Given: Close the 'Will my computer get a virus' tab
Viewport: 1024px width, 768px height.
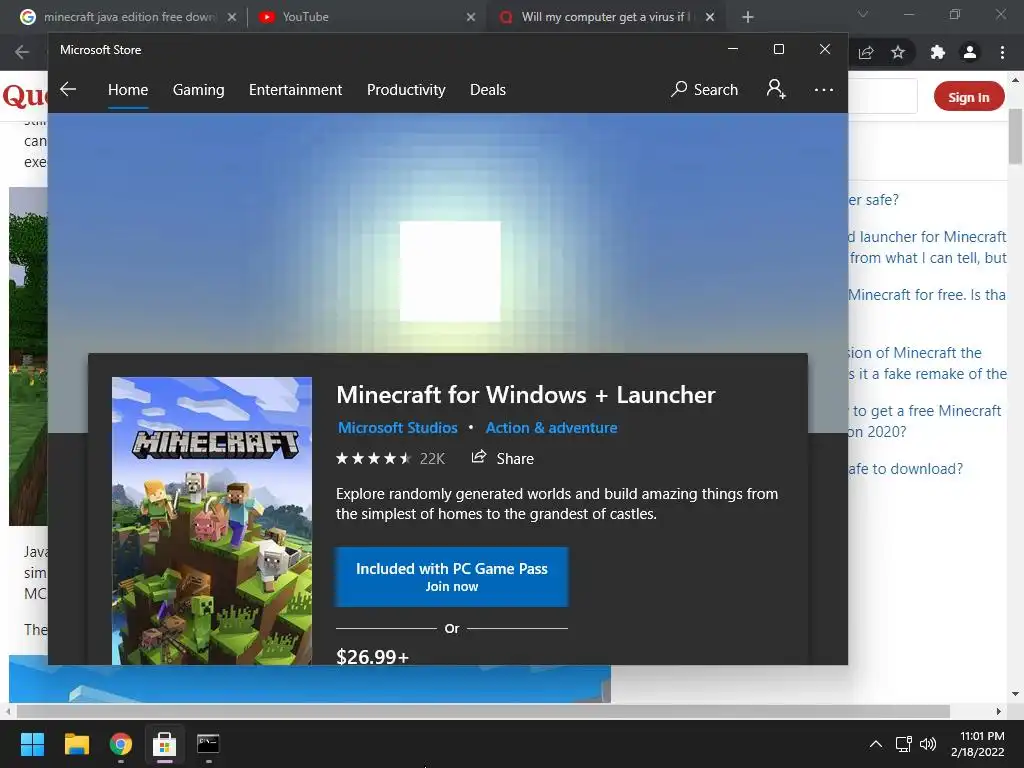Looking at the screenshot, I should pos(710,17).
